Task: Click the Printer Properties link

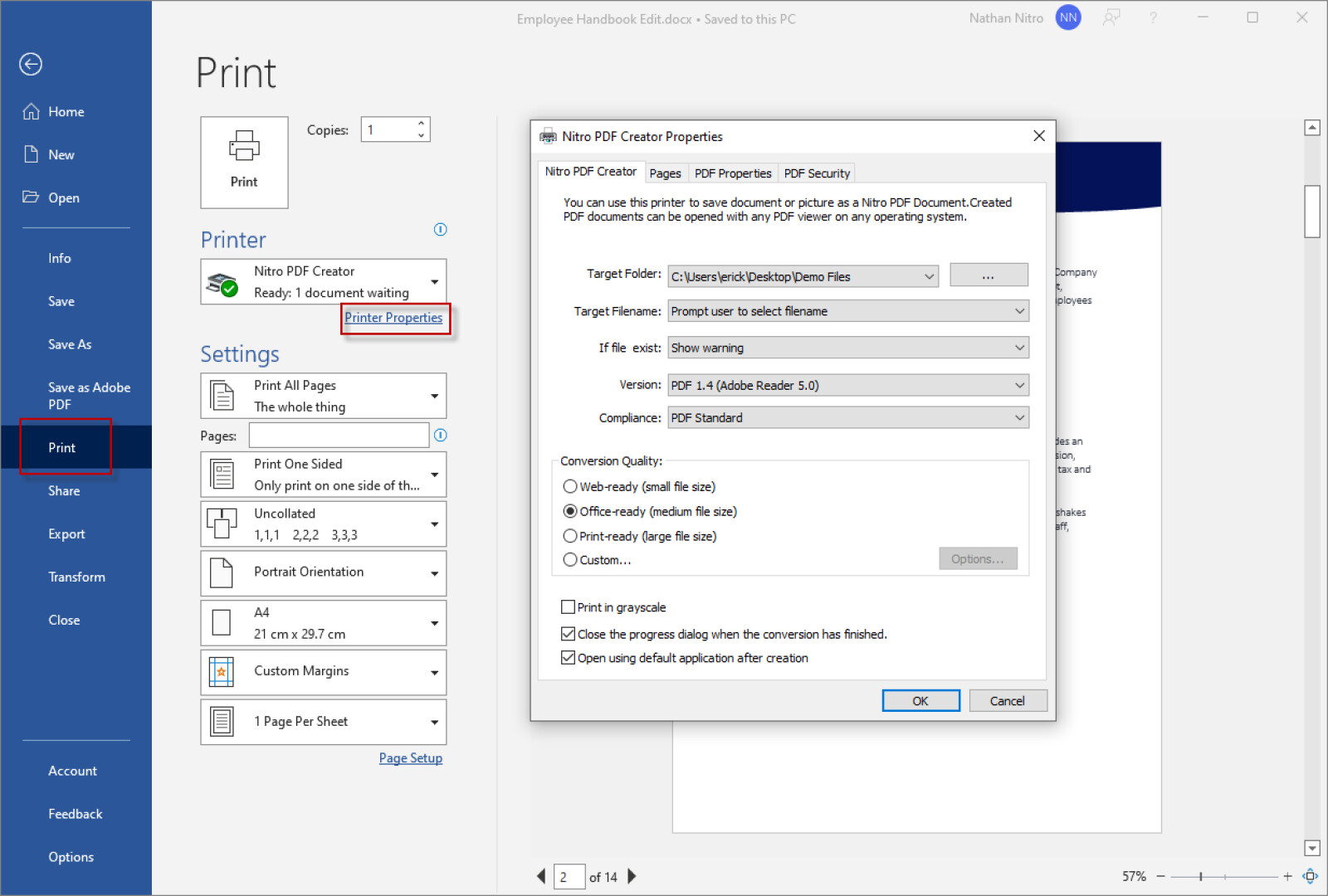Action: click(x=394, y=318)
